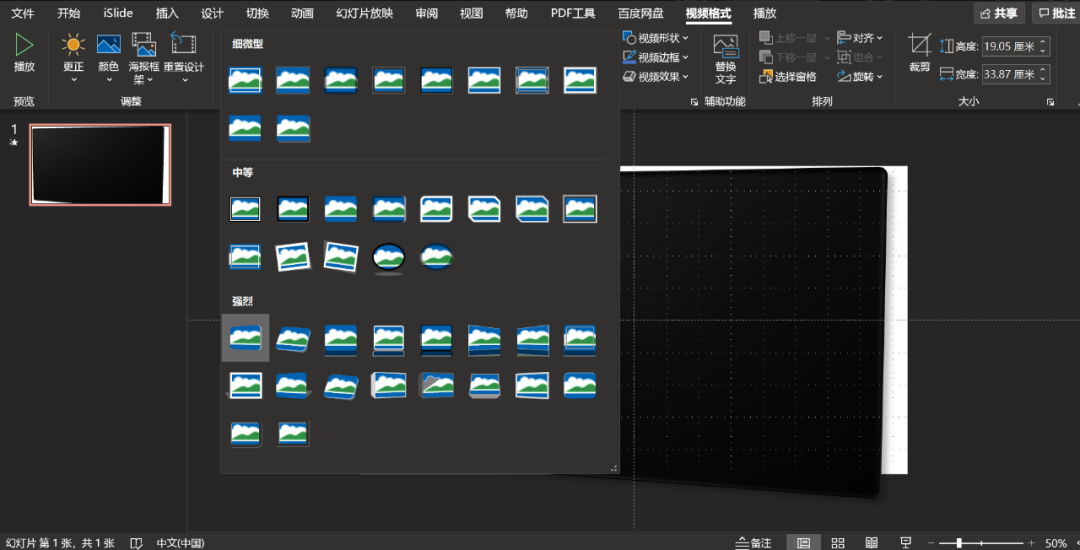This screenshot has width=1080, height=550.
Task: Select the 裁剪 crop tool
Action: pyautogui.click(x=919, y=45)
